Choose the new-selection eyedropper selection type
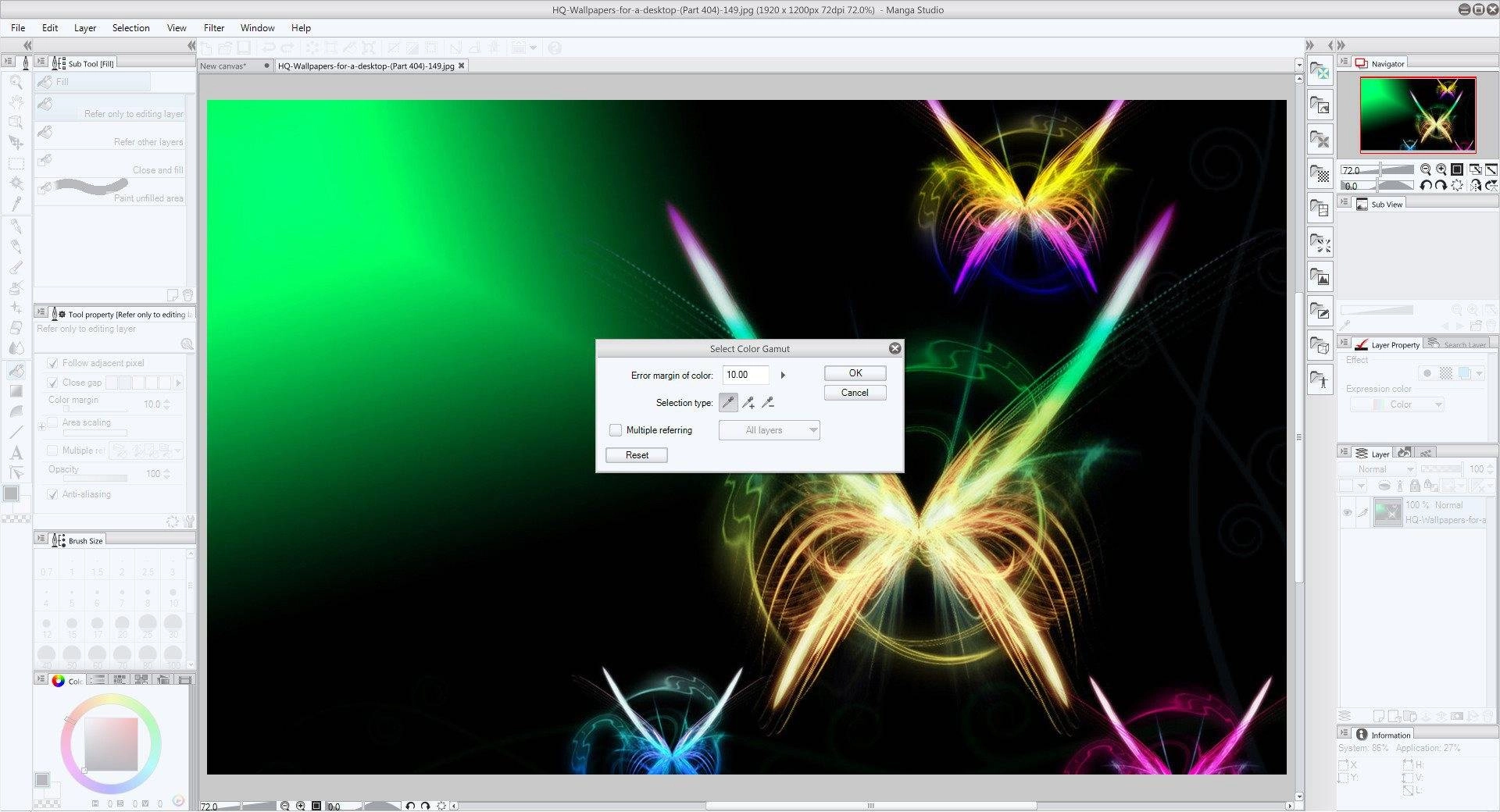 click(x=728, y=403)
